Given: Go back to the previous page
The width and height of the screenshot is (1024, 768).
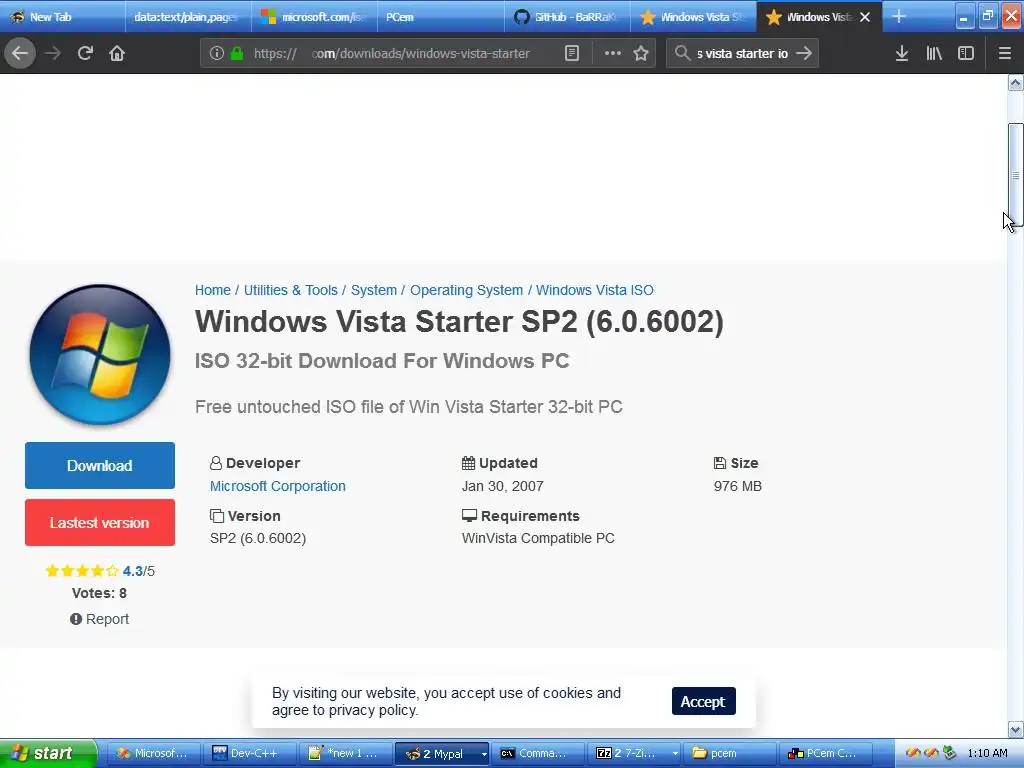Looking at the screenshot, I should [x=20, y=53].
